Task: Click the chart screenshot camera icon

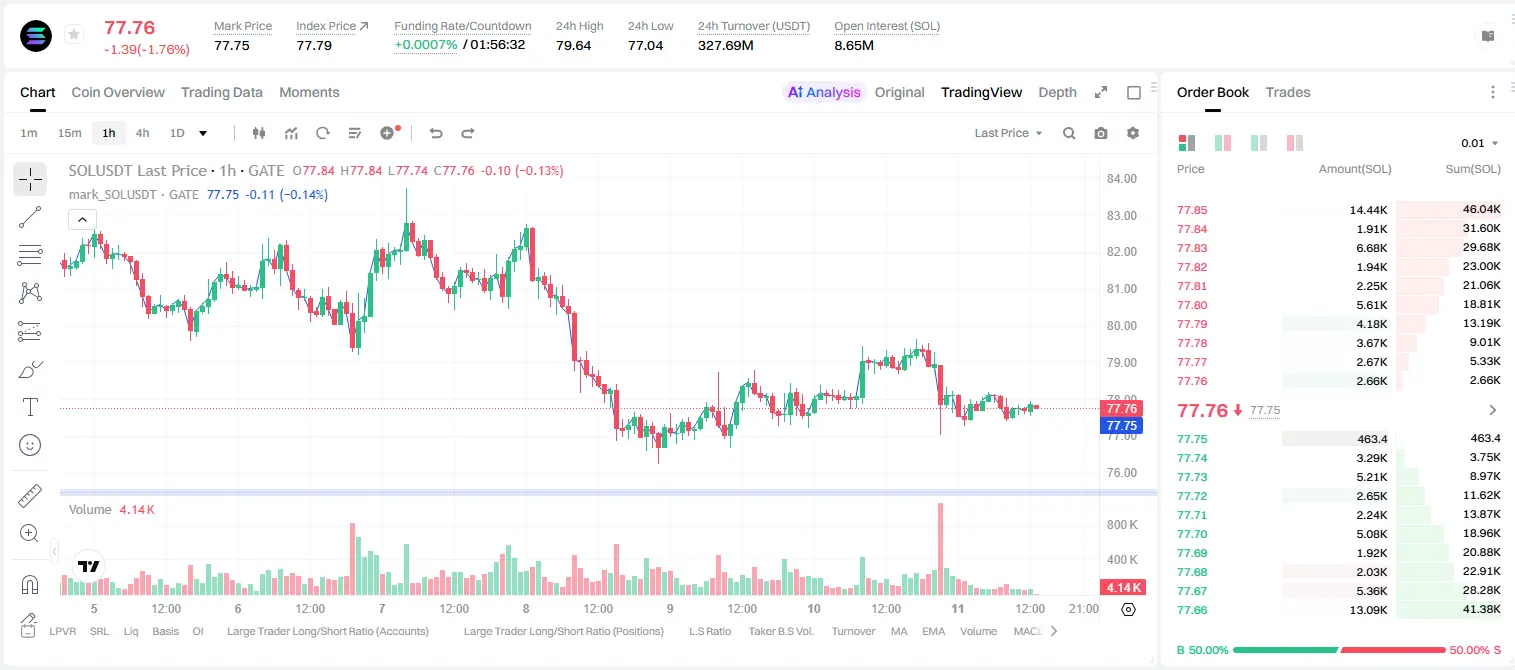Action: click(1101, 133)
